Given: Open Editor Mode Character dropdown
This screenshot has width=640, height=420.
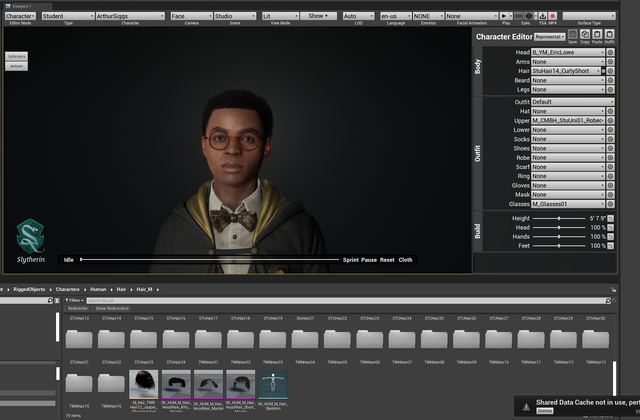Looking at the screenshot, I should (20, 16).
